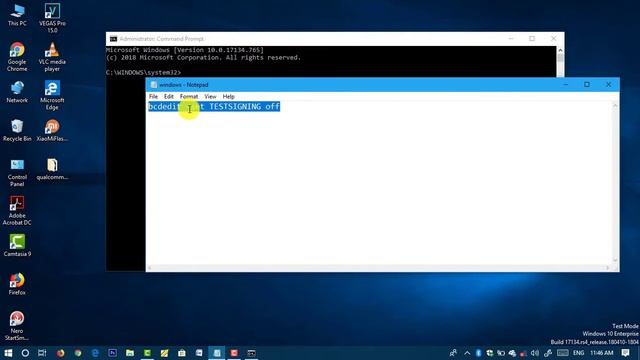Viewport: 640px width, 360px height.
Task: Click Command Prompt scrollbar up arrow
Action: coord(560,50)
